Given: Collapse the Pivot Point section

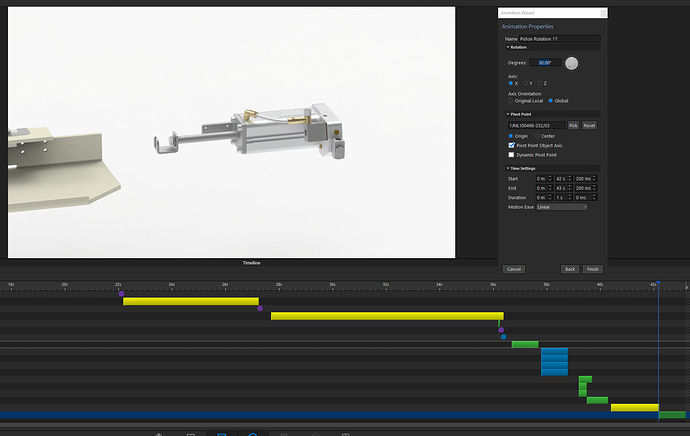Looking at the screenshot, I should click(508, 114).
